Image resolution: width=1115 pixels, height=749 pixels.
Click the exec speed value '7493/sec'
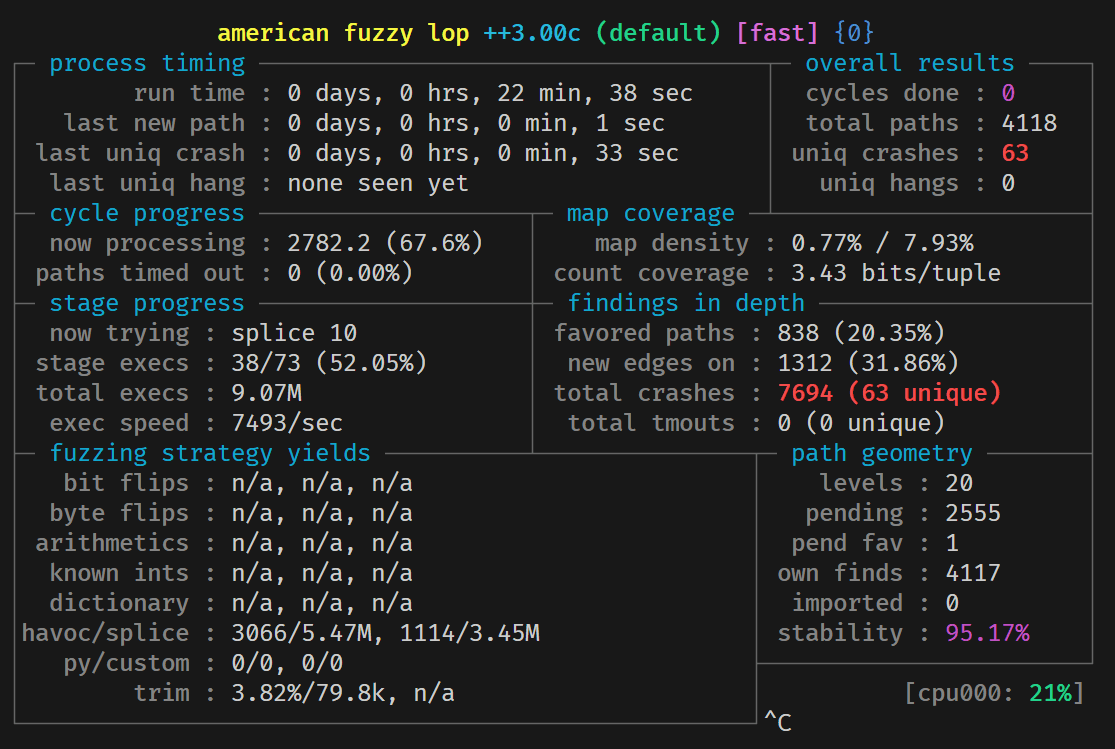point(287,423)
